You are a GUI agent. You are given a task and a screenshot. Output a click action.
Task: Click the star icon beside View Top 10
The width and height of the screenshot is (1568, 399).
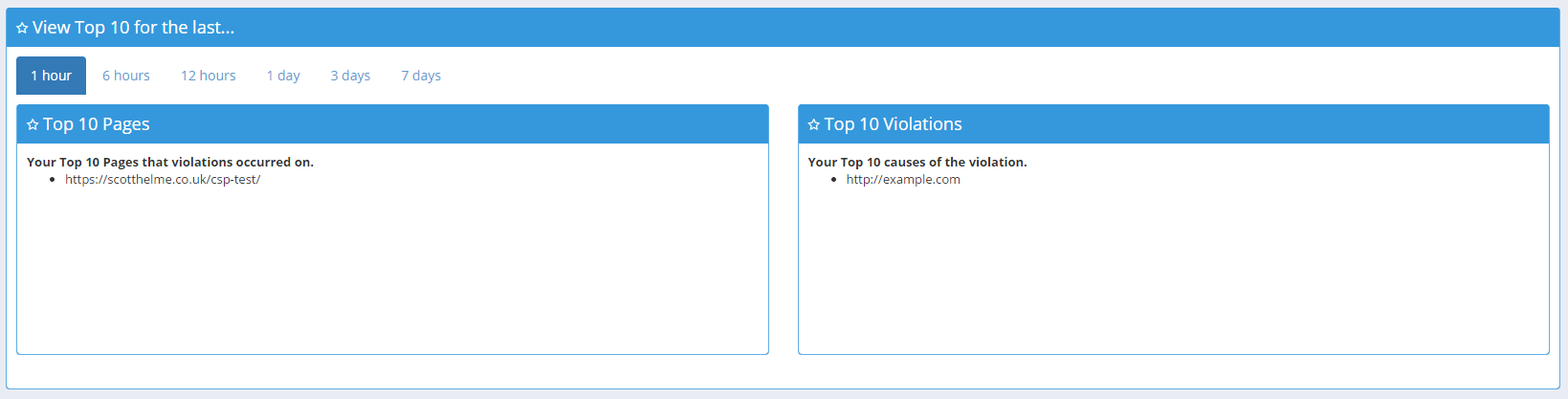tap(22, 29)
